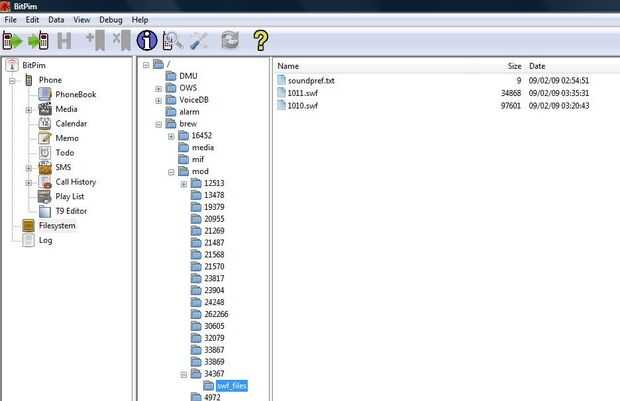Select the mif folder
Viewport: 620px width, 401px height.
tap(198, 159)
